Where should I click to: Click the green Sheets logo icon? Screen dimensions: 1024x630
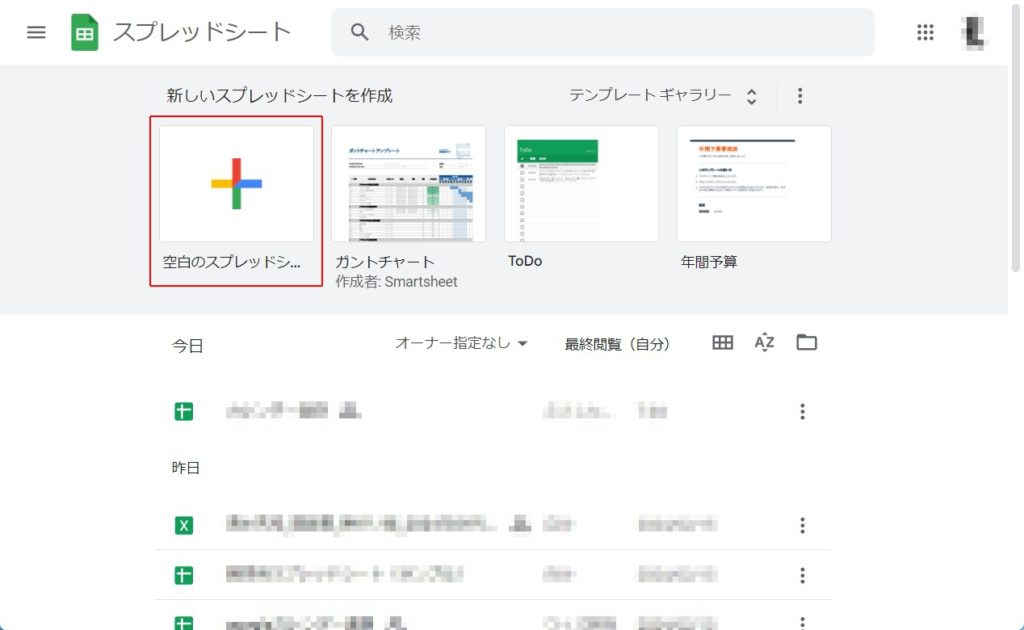85,32
